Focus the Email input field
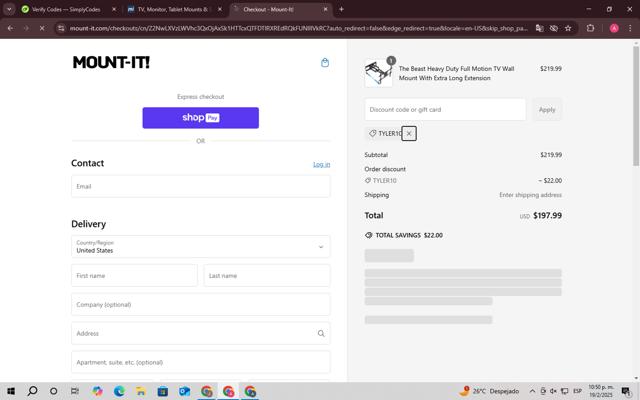Viewport: 640px width, 400px height. (200, 186)
